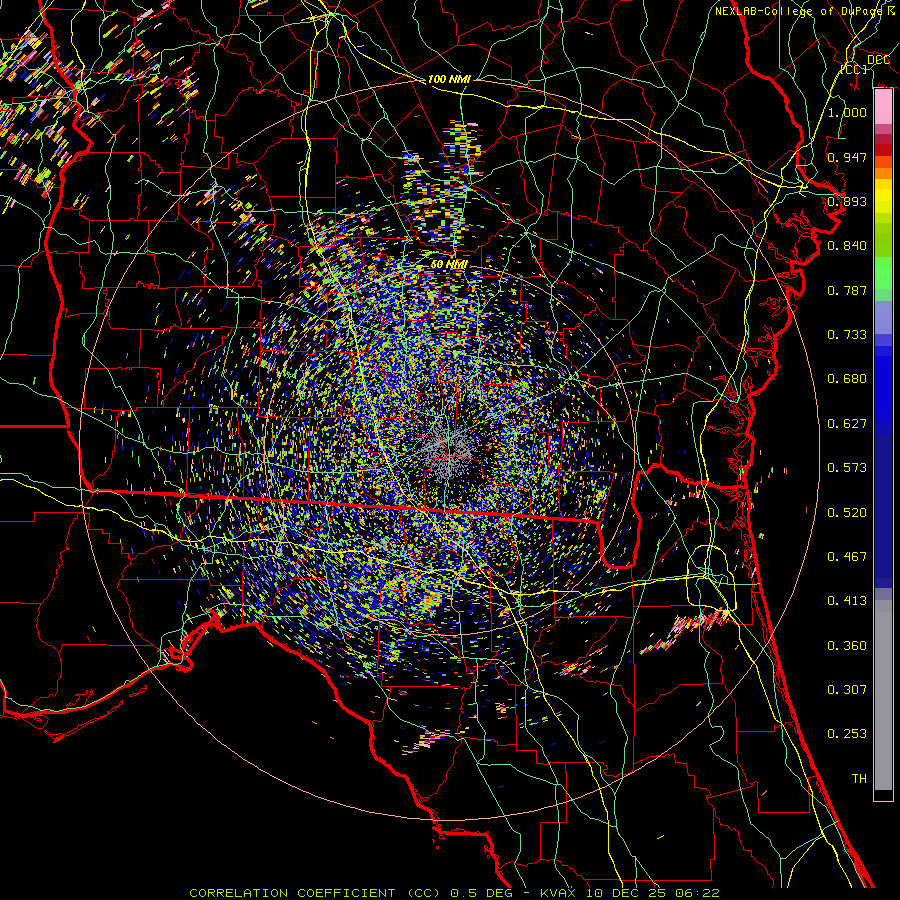Pick the red swatch beside 0.947
900x900 pixels.
[x=883, y=150]
